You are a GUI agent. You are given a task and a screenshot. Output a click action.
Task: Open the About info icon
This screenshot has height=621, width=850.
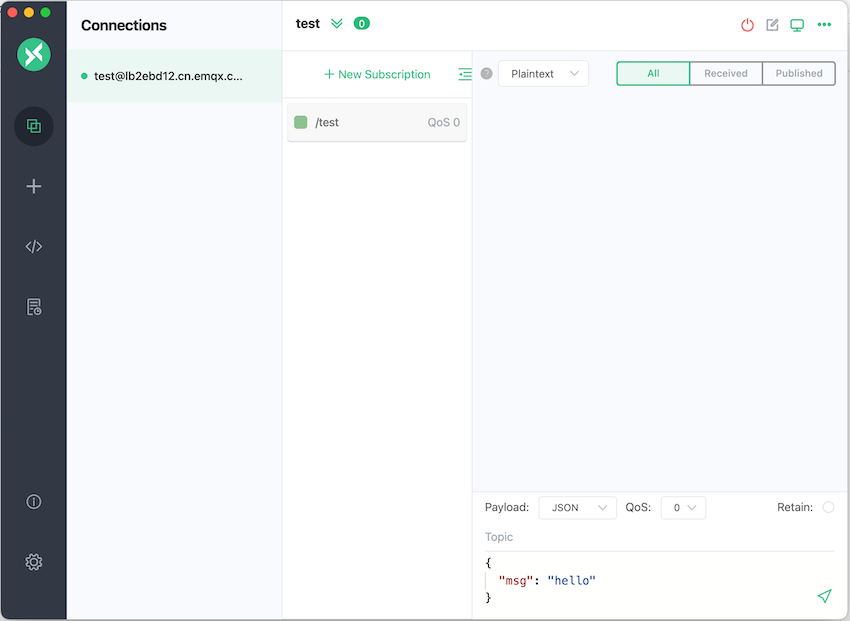pos(34,502)
